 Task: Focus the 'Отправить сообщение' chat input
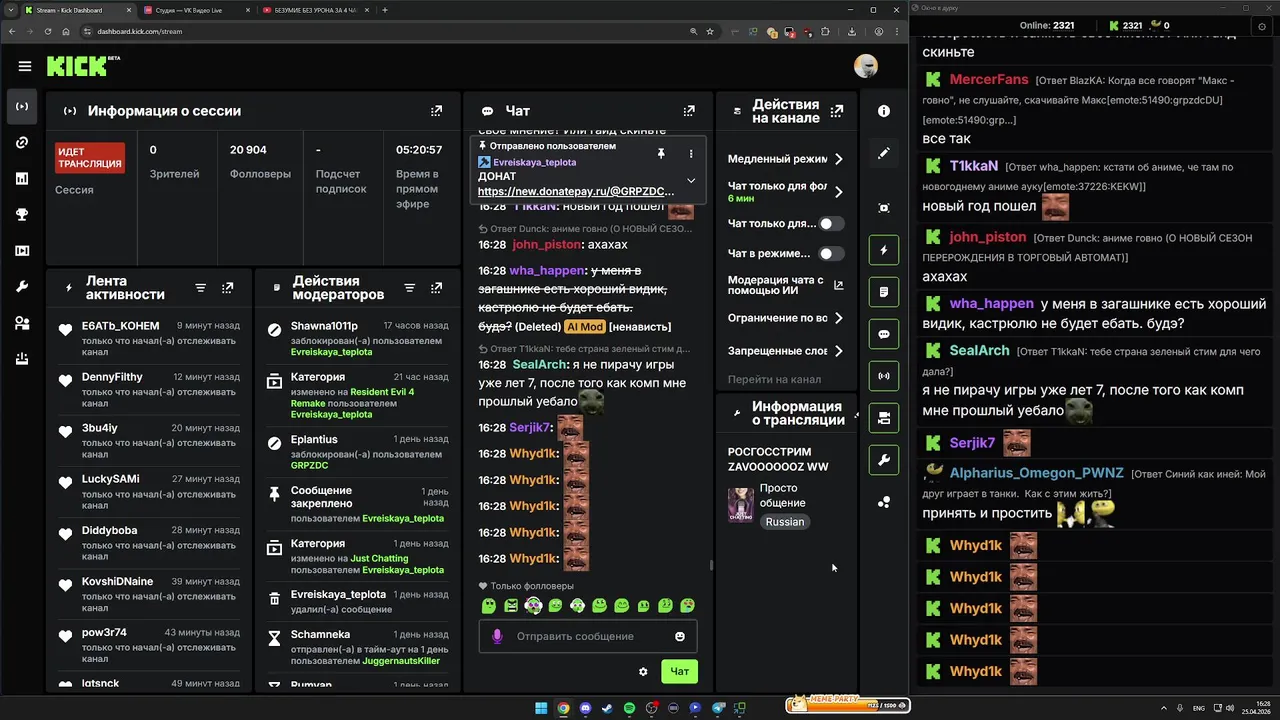tap(588, 636)
